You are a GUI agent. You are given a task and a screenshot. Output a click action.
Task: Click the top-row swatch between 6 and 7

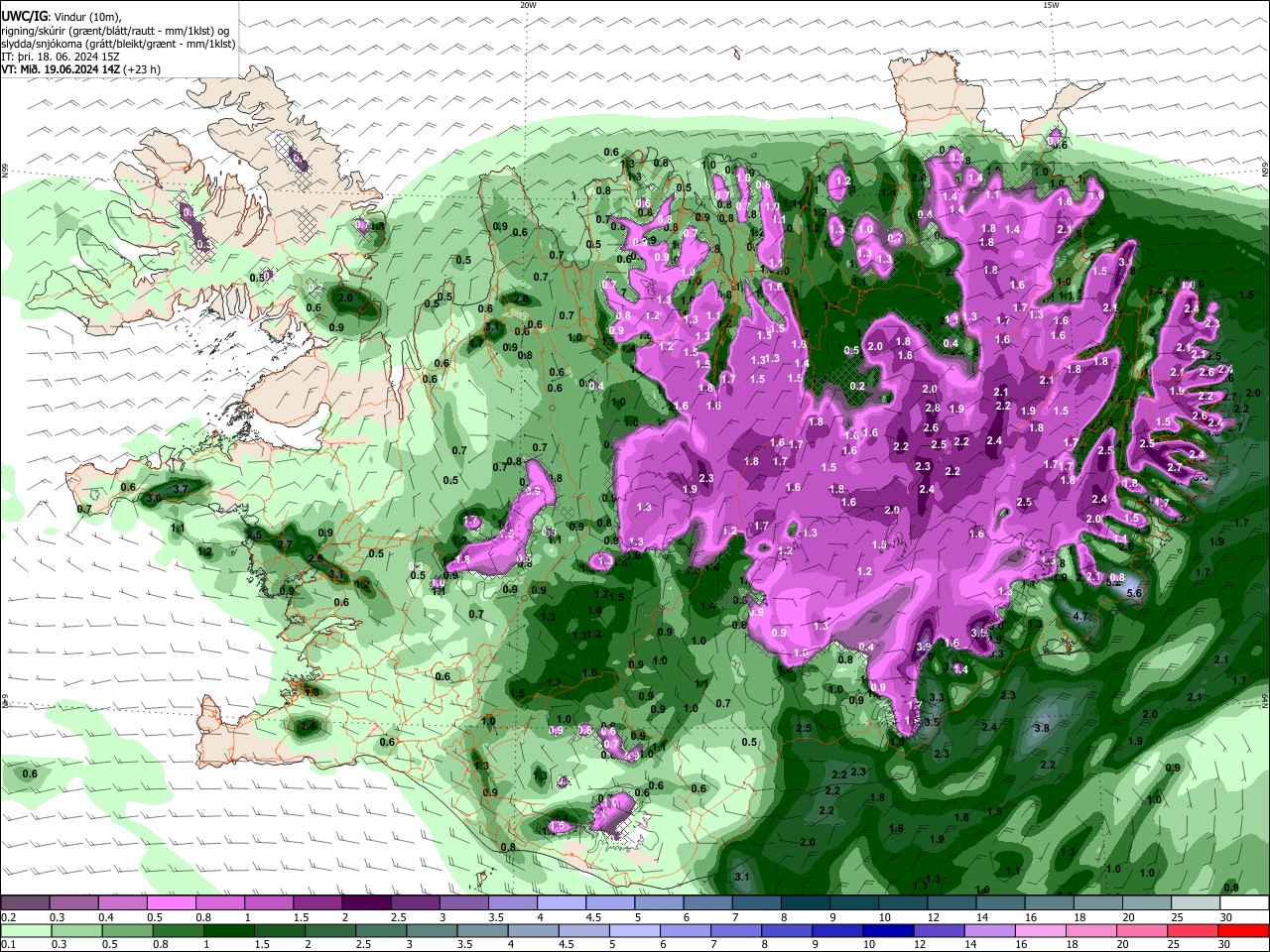[707, 903]
